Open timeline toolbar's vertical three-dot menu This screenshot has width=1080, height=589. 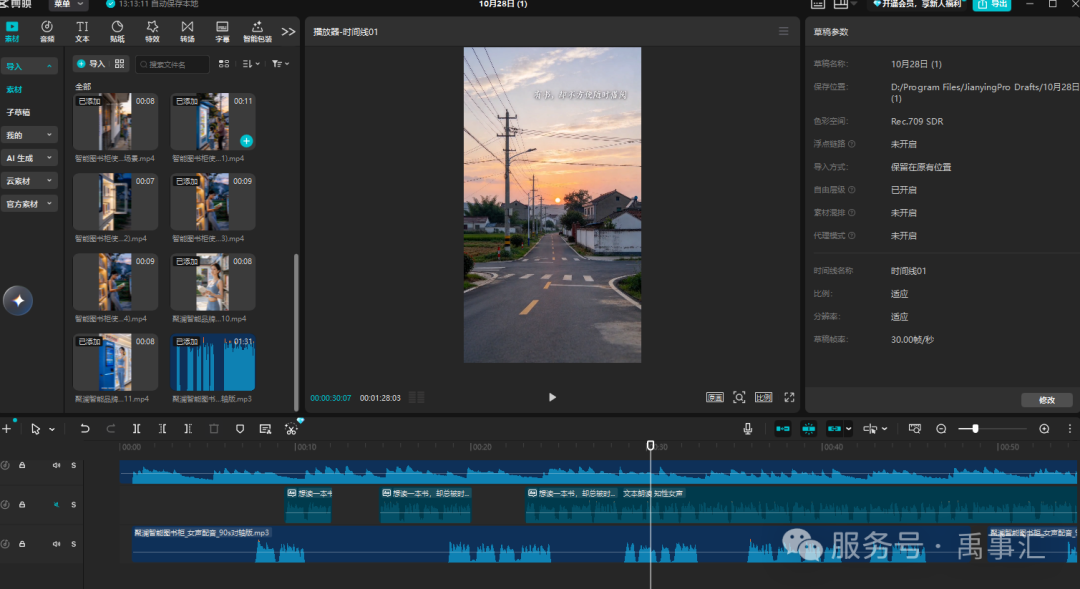tap(1070, 428)
